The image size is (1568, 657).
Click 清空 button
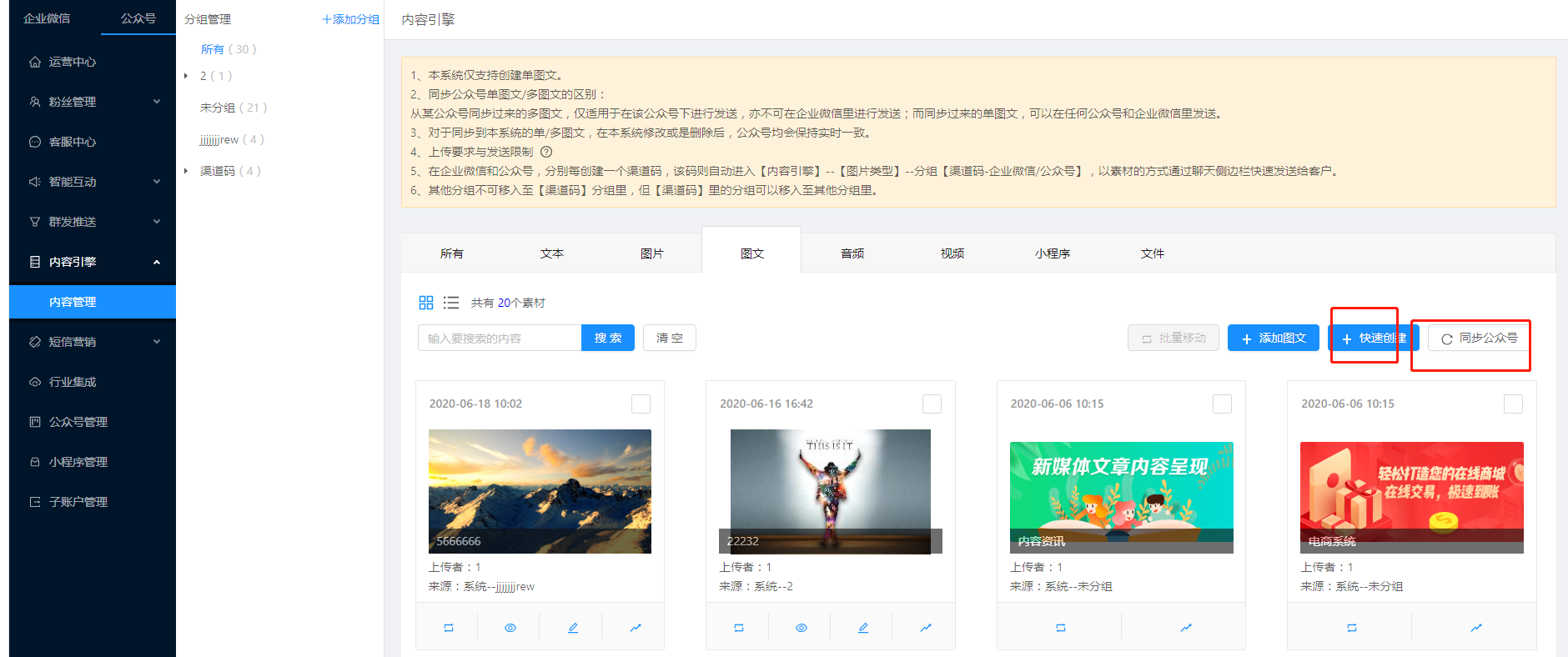point(670,338)
